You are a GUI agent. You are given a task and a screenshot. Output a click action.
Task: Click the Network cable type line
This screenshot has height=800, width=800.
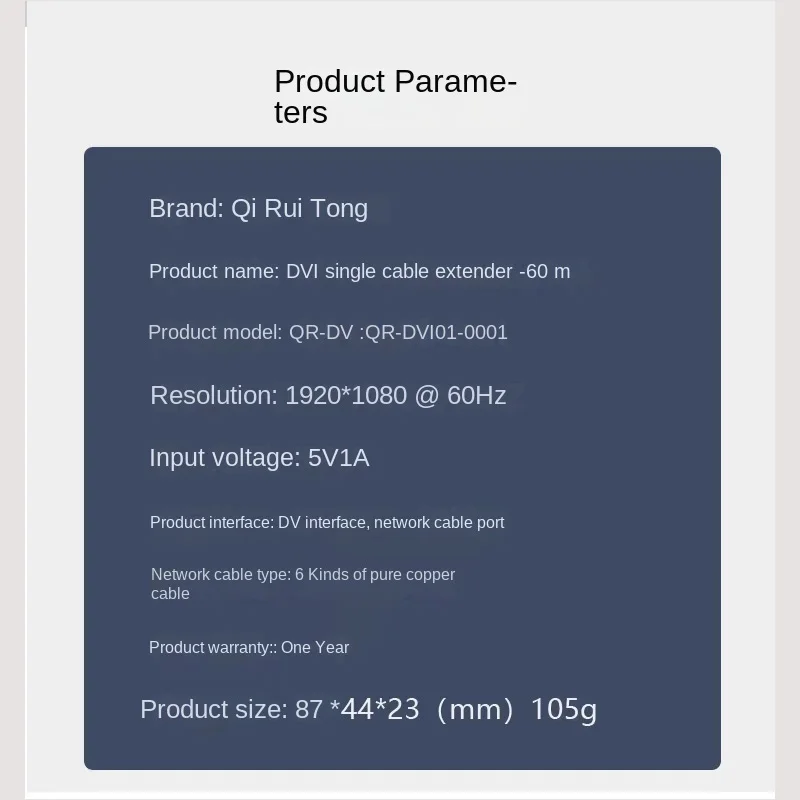(x=303, y=583)
